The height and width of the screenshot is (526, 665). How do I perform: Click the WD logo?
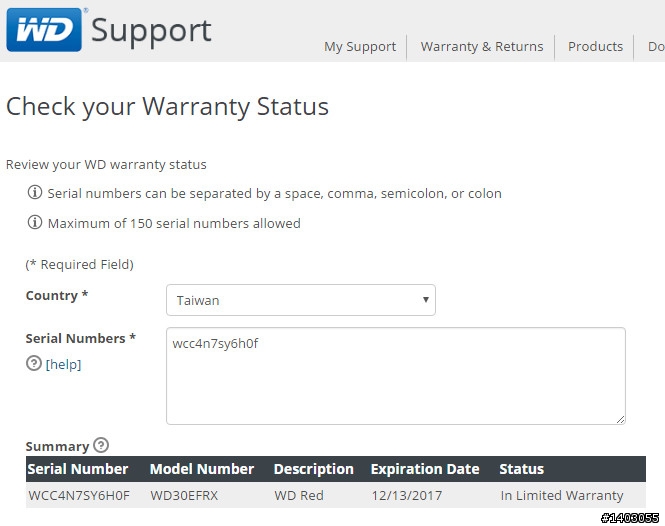tap(44, 30)
